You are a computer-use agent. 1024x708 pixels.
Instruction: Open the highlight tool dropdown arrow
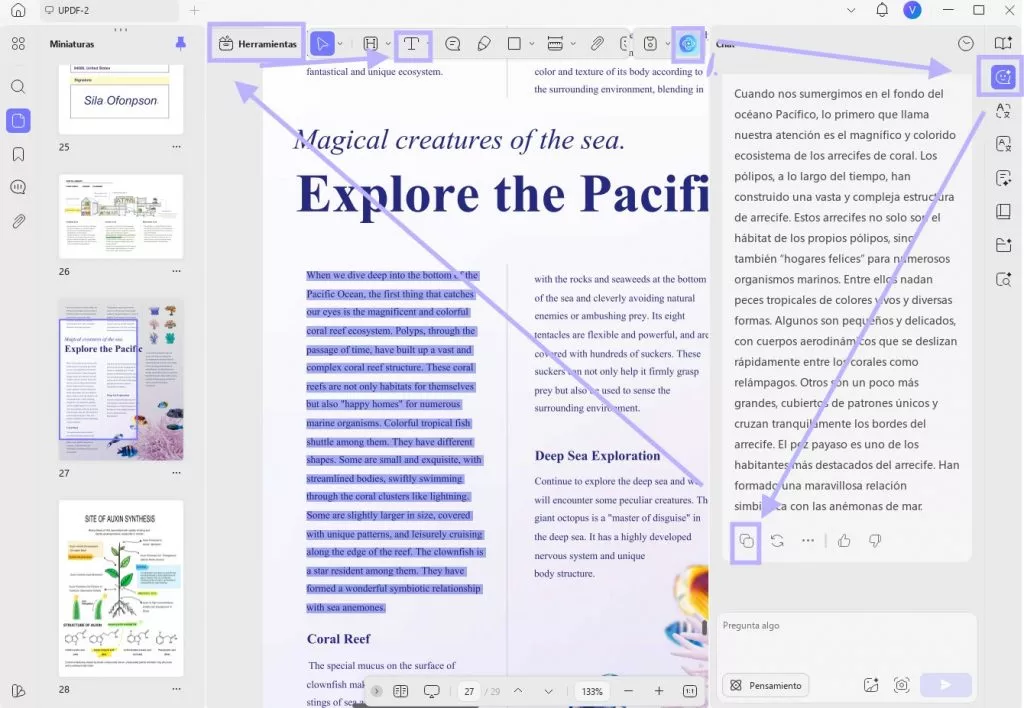click(388, 44)
